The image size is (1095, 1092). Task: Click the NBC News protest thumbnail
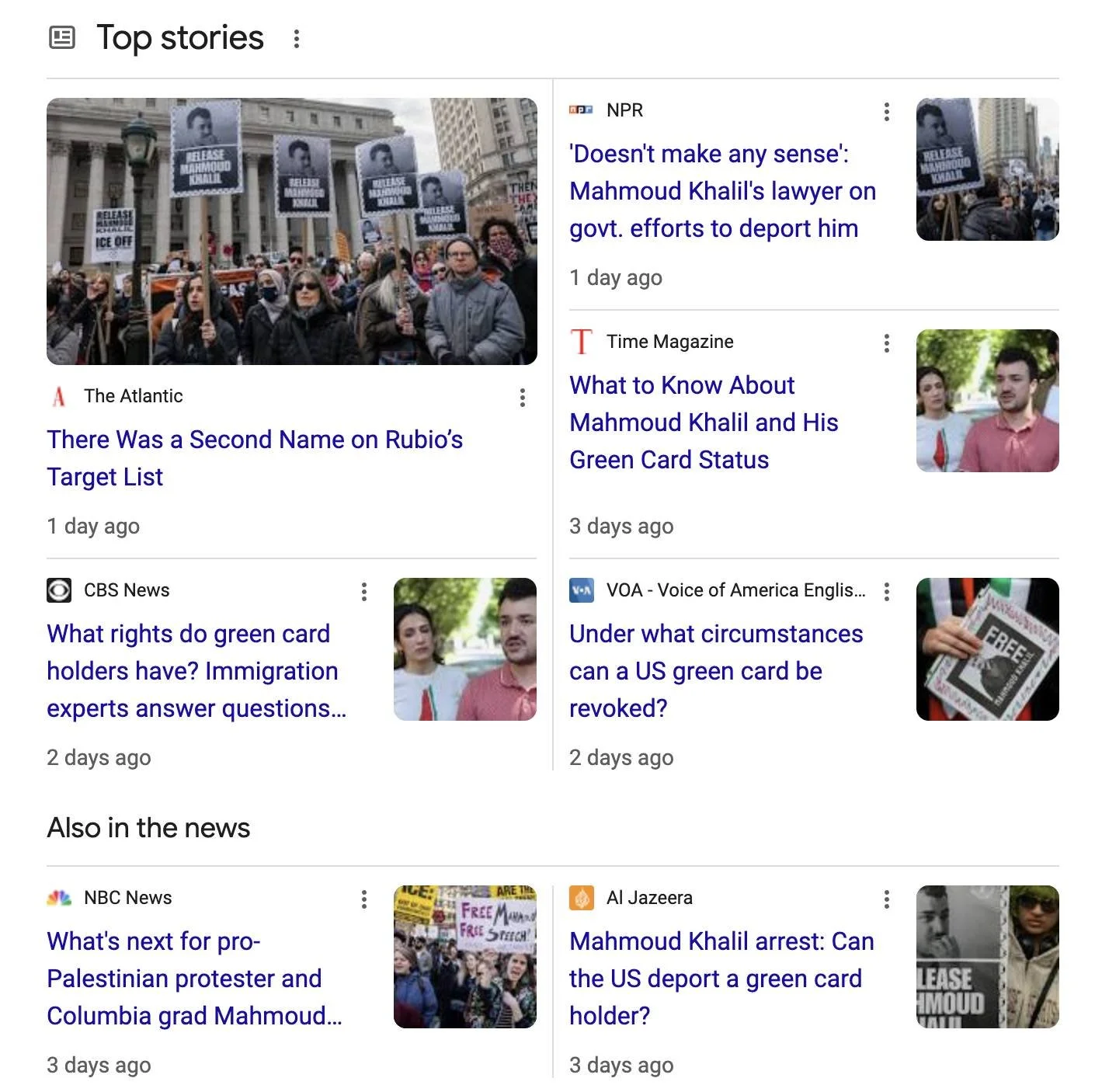[465, 957]
